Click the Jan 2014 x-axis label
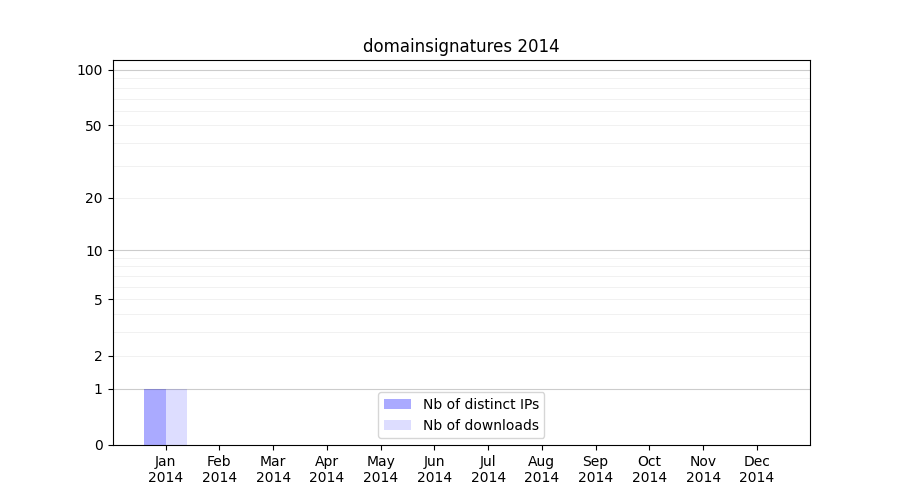This screenshot has height=500, width=900. click(165, 469)
